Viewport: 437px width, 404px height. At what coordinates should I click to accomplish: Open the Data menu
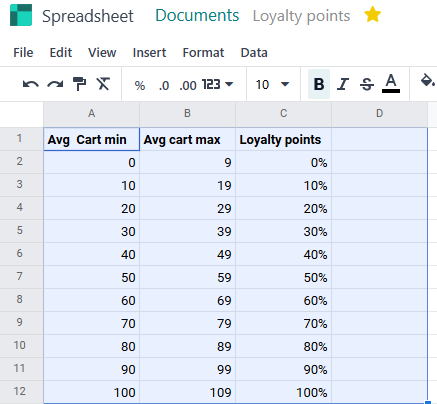(x=254, y=53)
